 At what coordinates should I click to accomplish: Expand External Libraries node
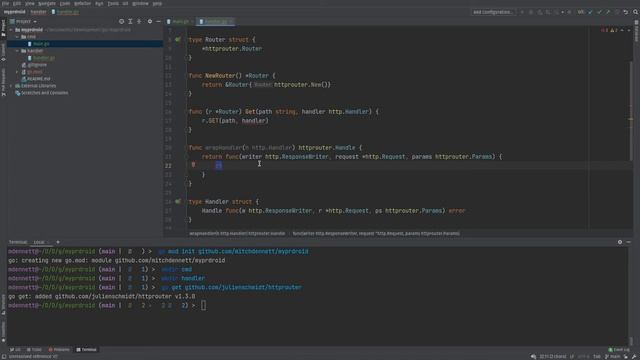(x=11, y=86)
